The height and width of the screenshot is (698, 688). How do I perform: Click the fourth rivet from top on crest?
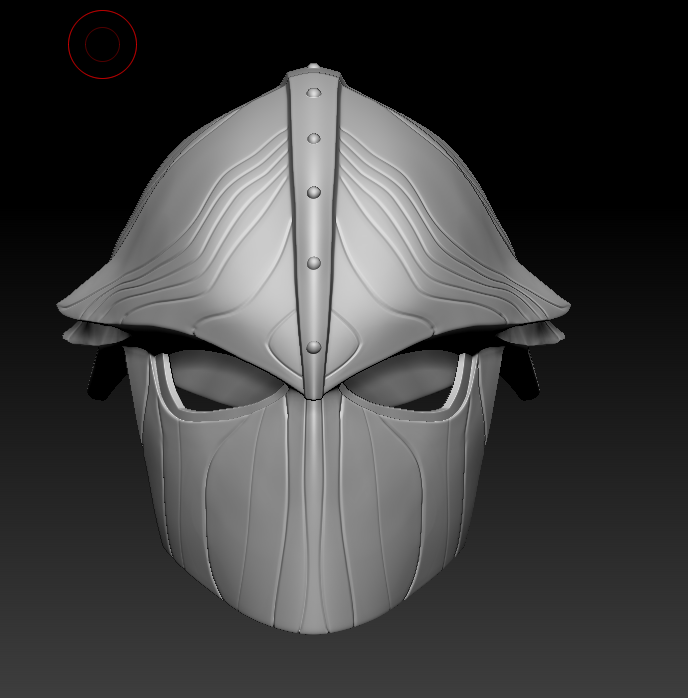tap(314, 263)
